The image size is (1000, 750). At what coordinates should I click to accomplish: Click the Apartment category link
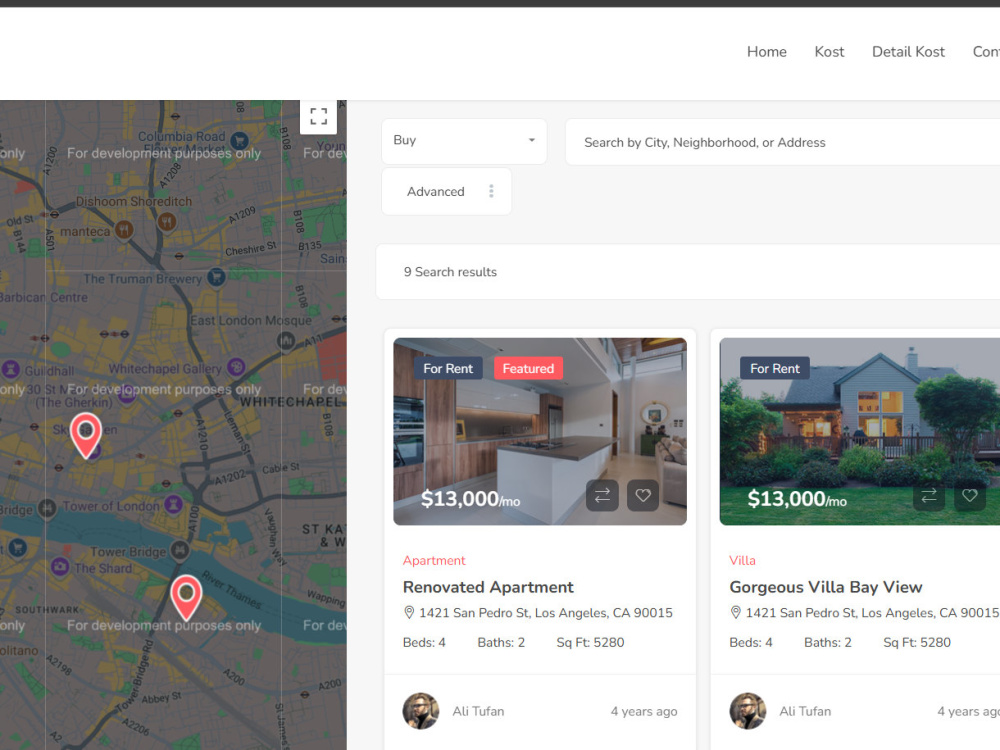[x=434, y=561]
